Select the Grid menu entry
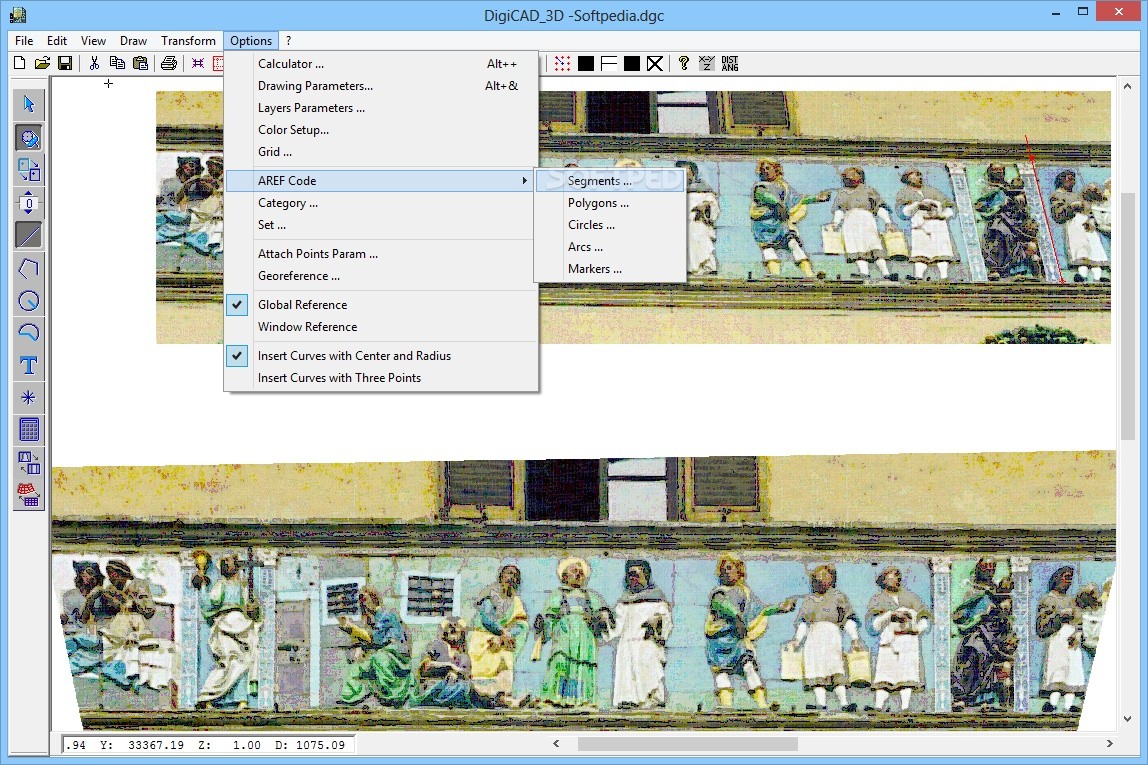The width and height of the screenshot is (1148, 765). coord(381,152)
